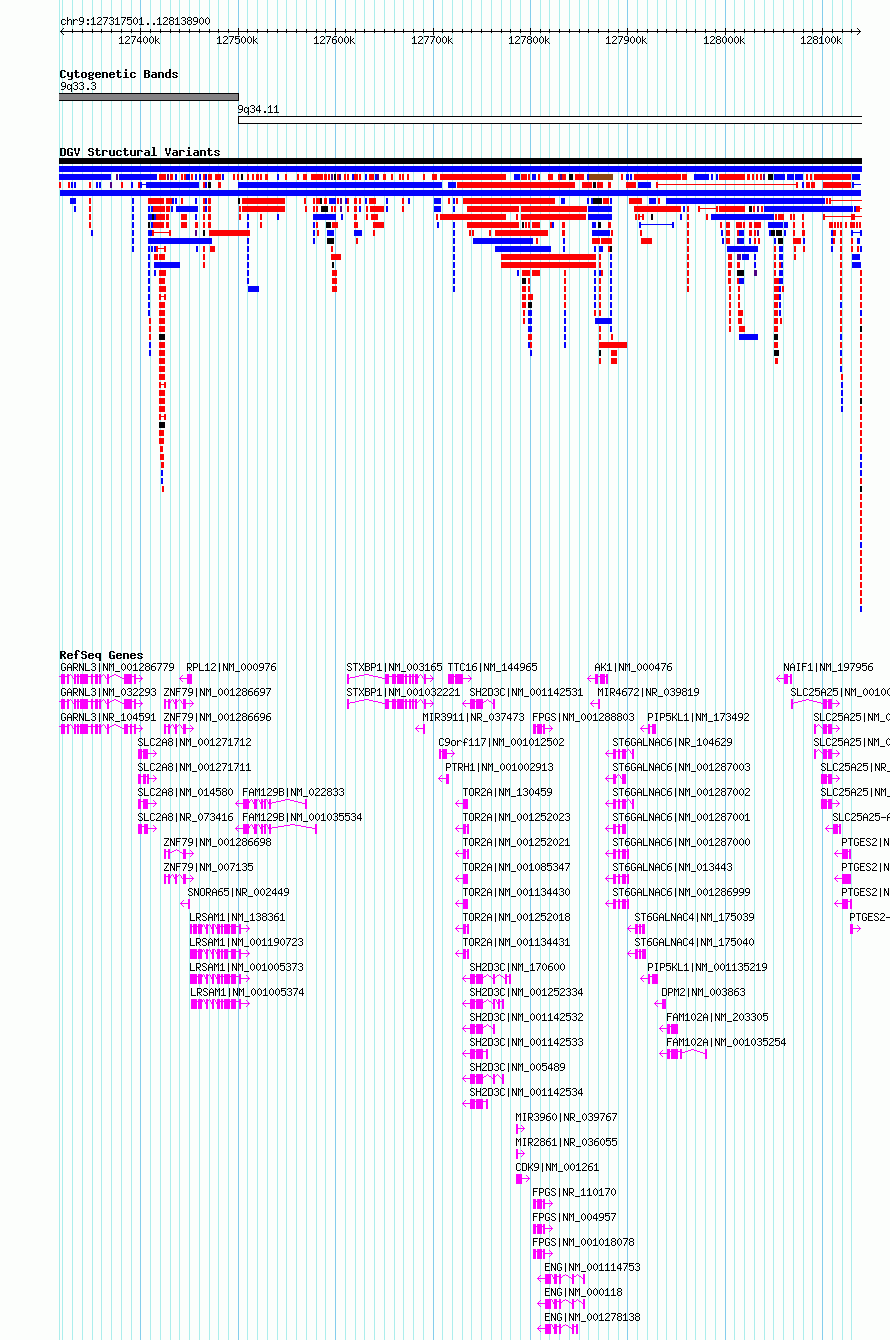Screen dimensions: 890x1340
Task: Click the 127400k ruler tick label
Action: [x=139, y=40]
